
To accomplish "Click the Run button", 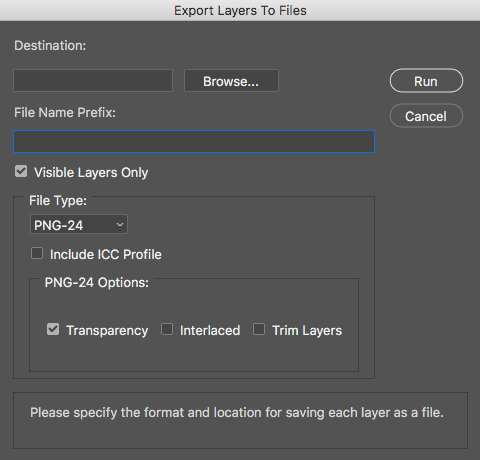I will tap(426, 81).
